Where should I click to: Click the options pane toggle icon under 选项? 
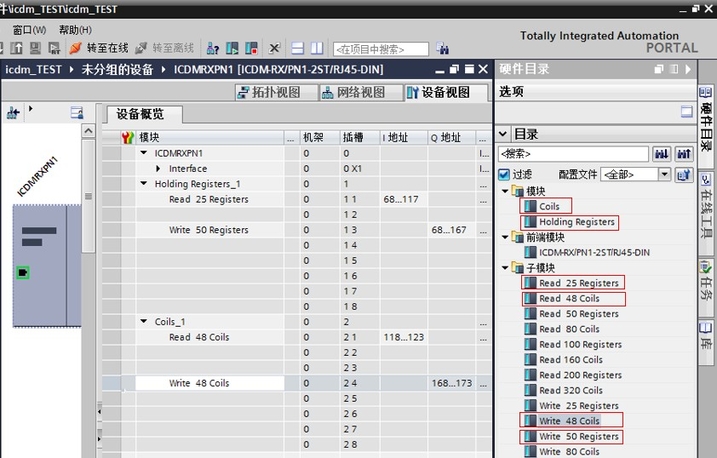686,112
